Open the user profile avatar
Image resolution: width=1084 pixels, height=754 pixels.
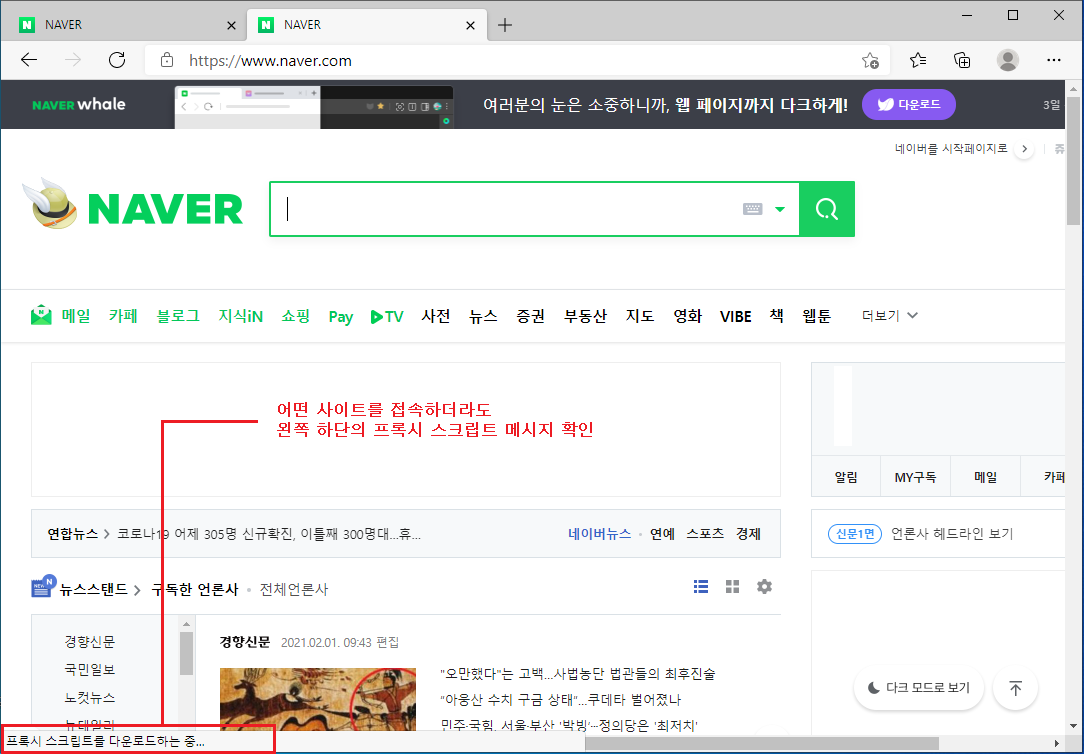[1008, 60]
